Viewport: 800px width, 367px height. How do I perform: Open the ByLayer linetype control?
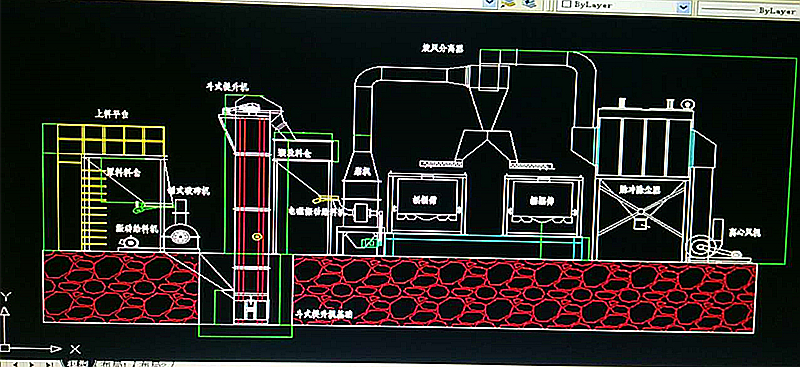tap(748, 9)
